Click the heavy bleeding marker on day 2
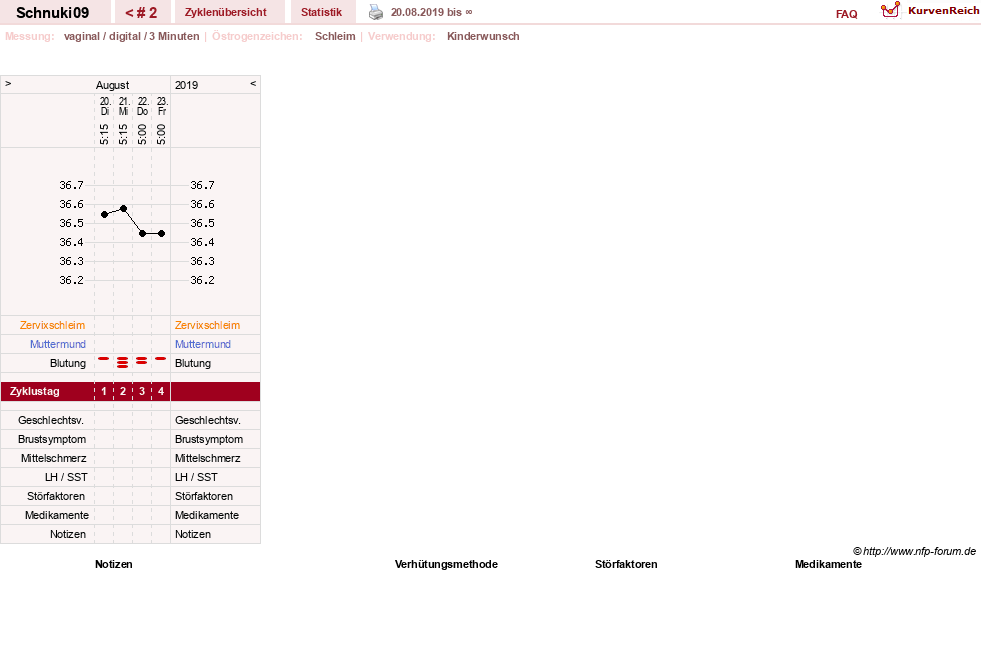 pyautogui.click(x=123, y=362)
